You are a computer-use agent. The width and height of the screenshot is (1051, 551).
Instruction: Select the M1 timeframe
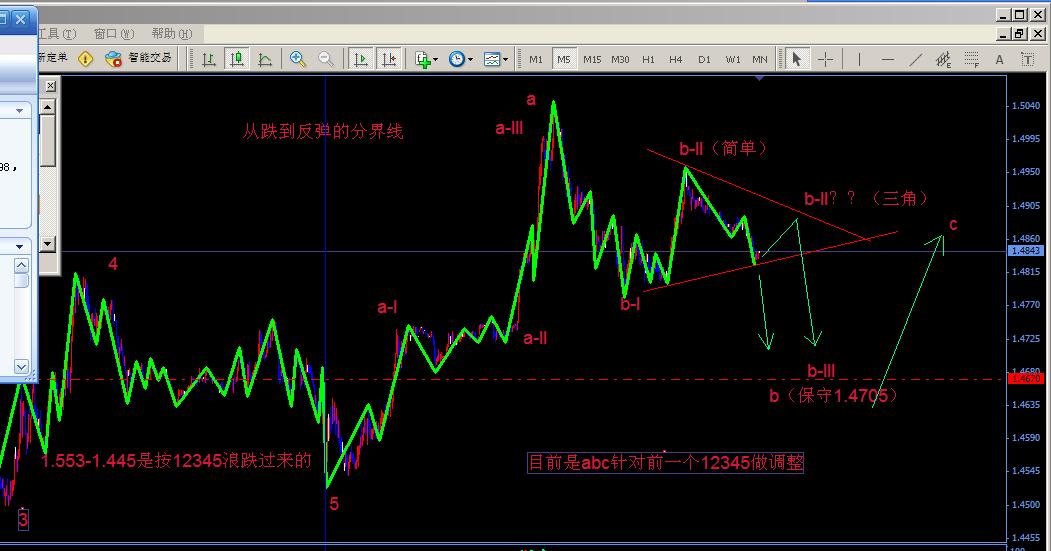click(536, 59)
